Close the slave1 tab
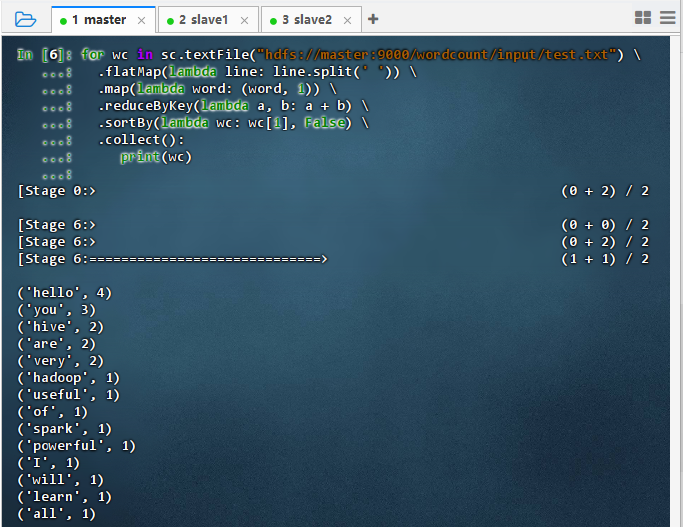Viewport: 683px width, 527px height. [x=244, y=20]
